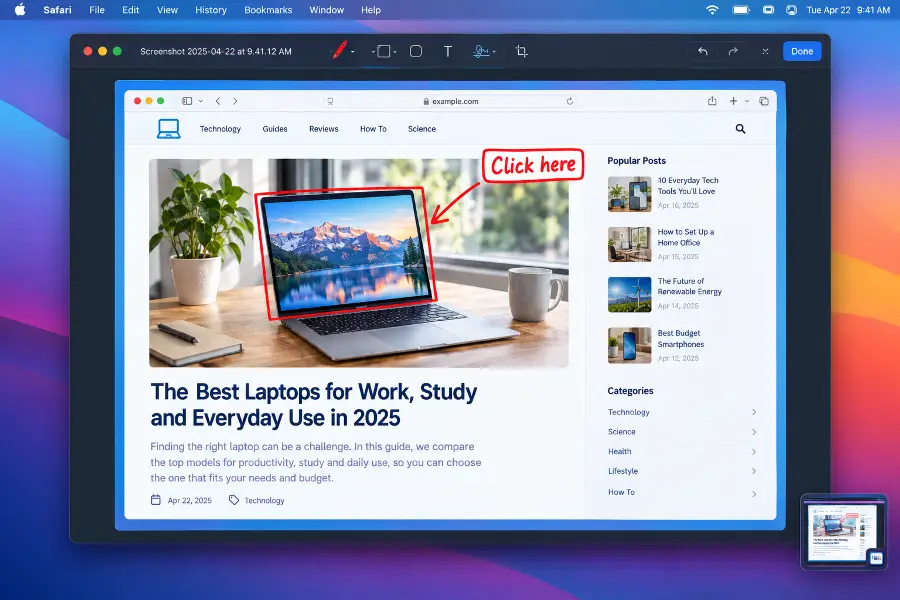Open the sidebar options chevron
The height and width of the screenshot is (600, 900).
201,101
